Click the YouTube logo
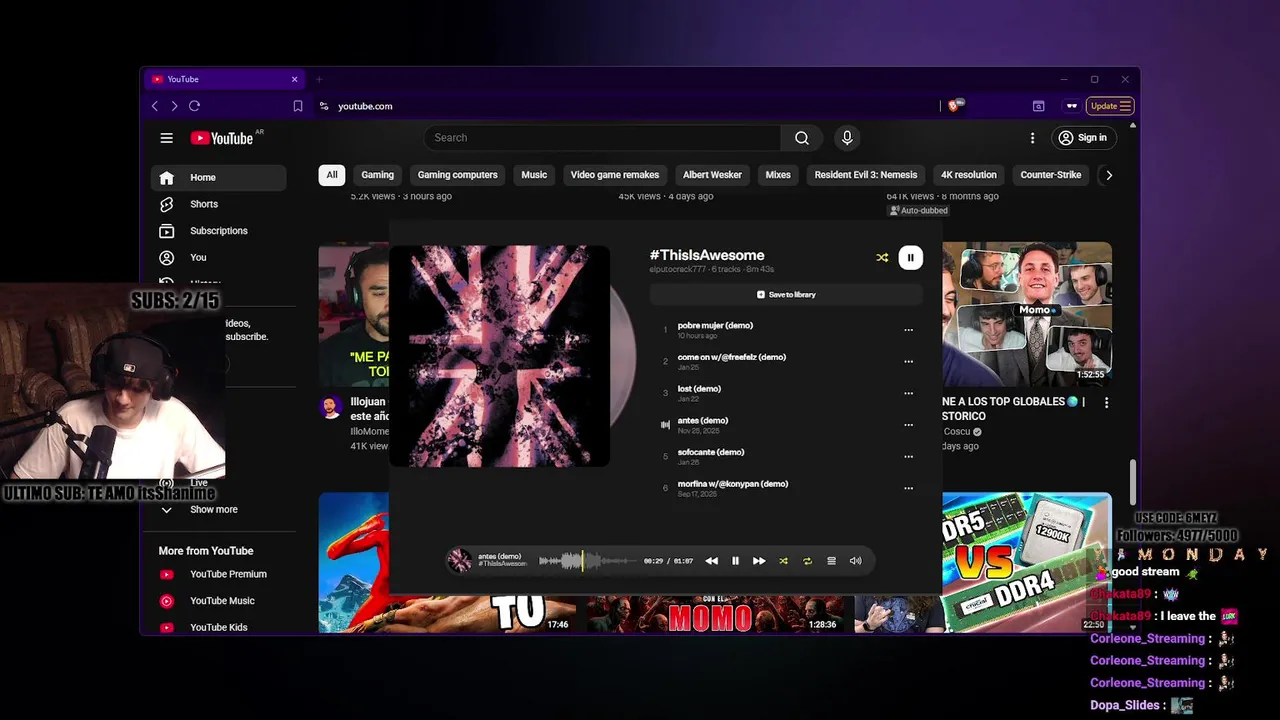Viewport: 1280px width, 720px height. click(x=222, y=138)
